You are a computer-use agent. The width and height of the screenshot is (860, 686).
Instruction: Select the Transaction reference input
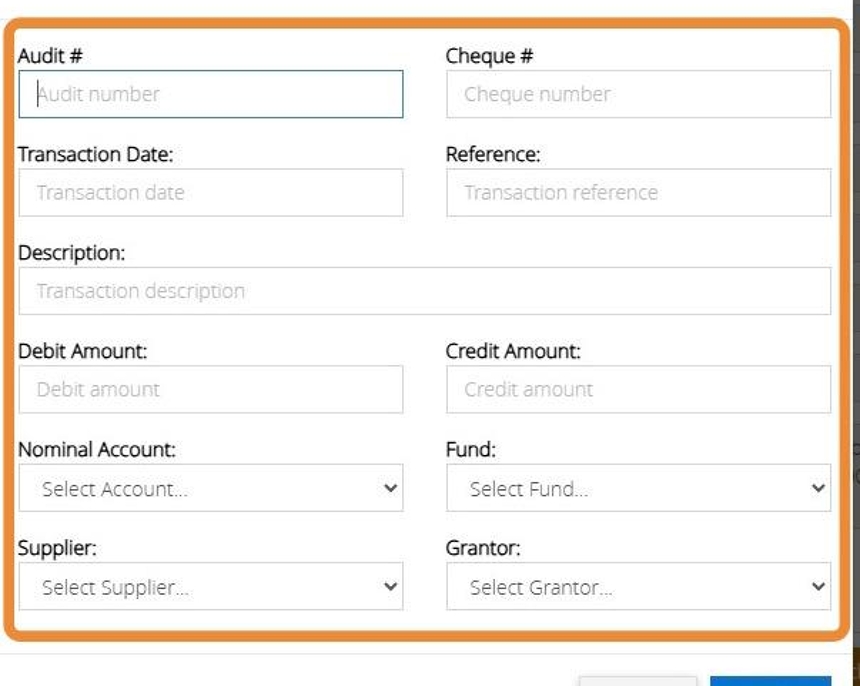pyautogui.click(x=638, y=192)
